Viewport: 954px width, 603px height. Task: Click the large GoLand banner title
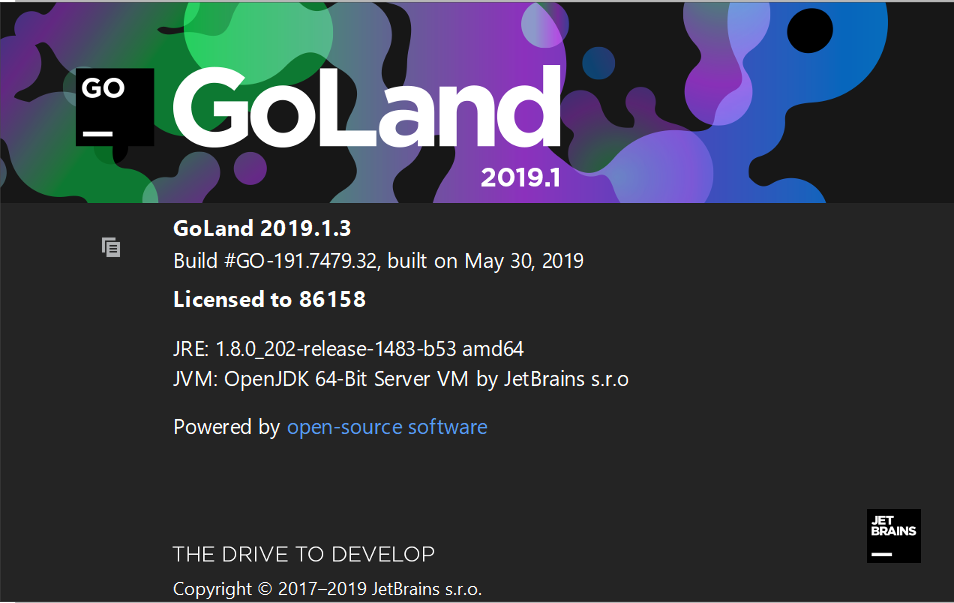point(367,107)
